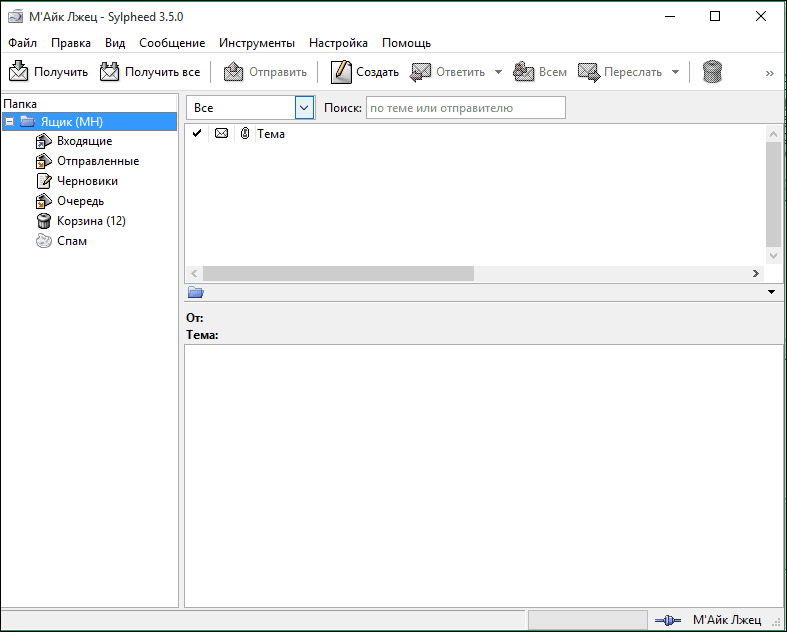Click the horizontal scrollbar of message list
This screenshot has height=632, width=787.
[338, 273]
